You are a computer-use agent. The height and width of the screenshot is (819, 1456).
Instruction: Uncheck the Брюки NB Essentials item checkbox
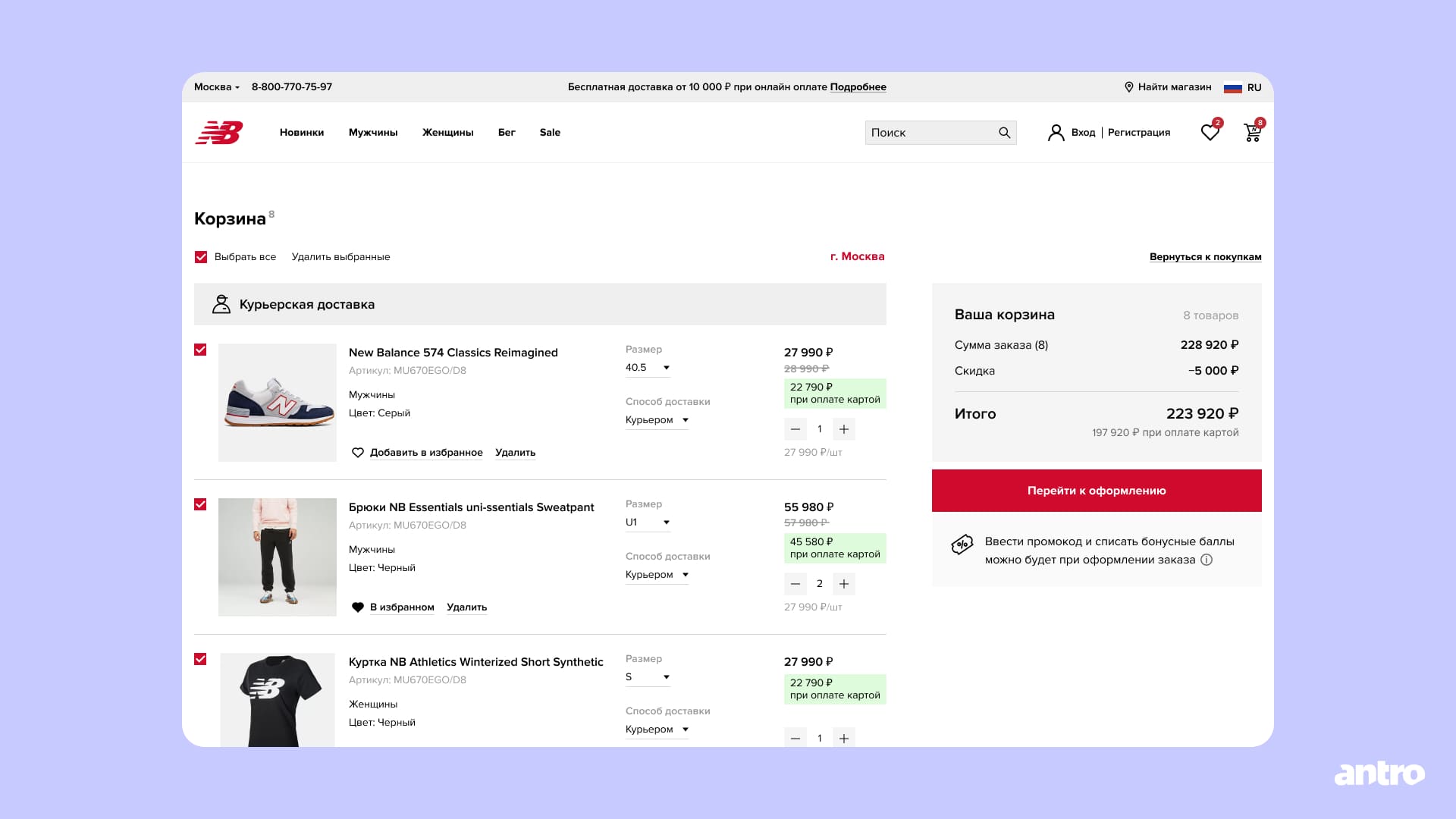[x=200, y=504]
